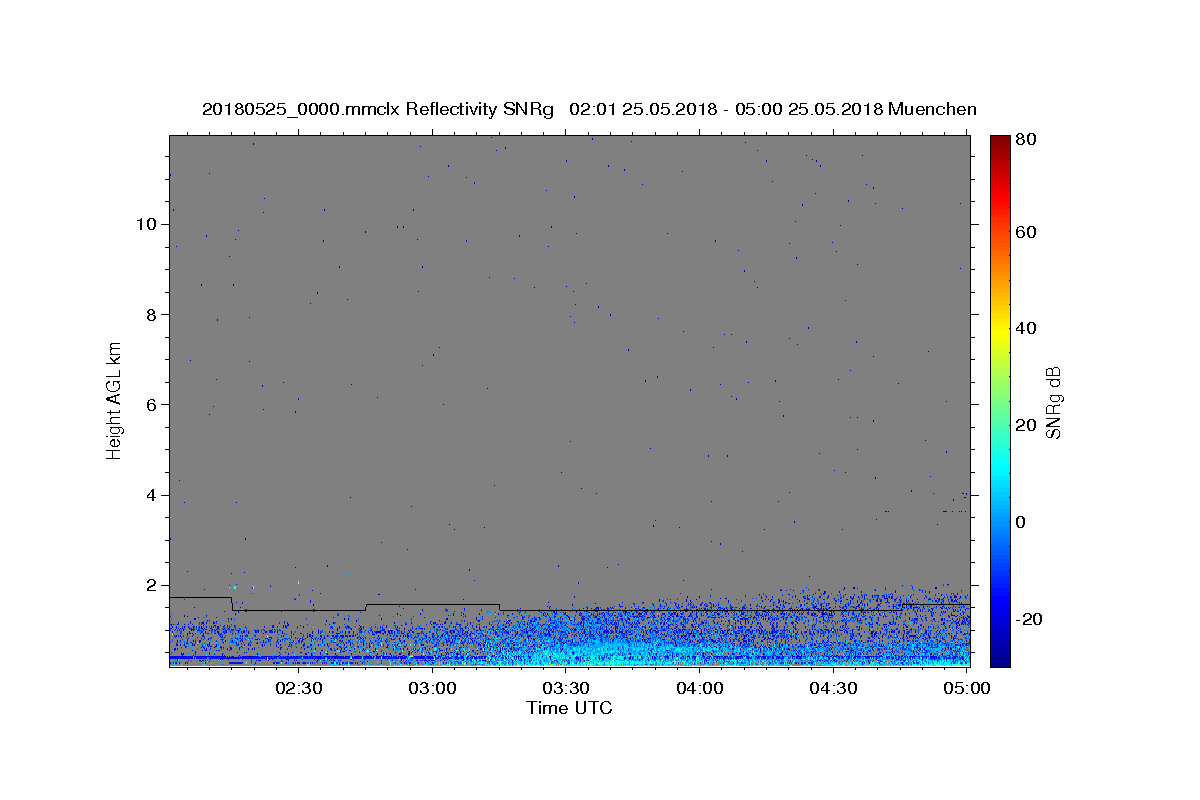Click the "Height AGL km" axis label
This screenshot has width=1200, height=800.
click(x=115, y=399)
